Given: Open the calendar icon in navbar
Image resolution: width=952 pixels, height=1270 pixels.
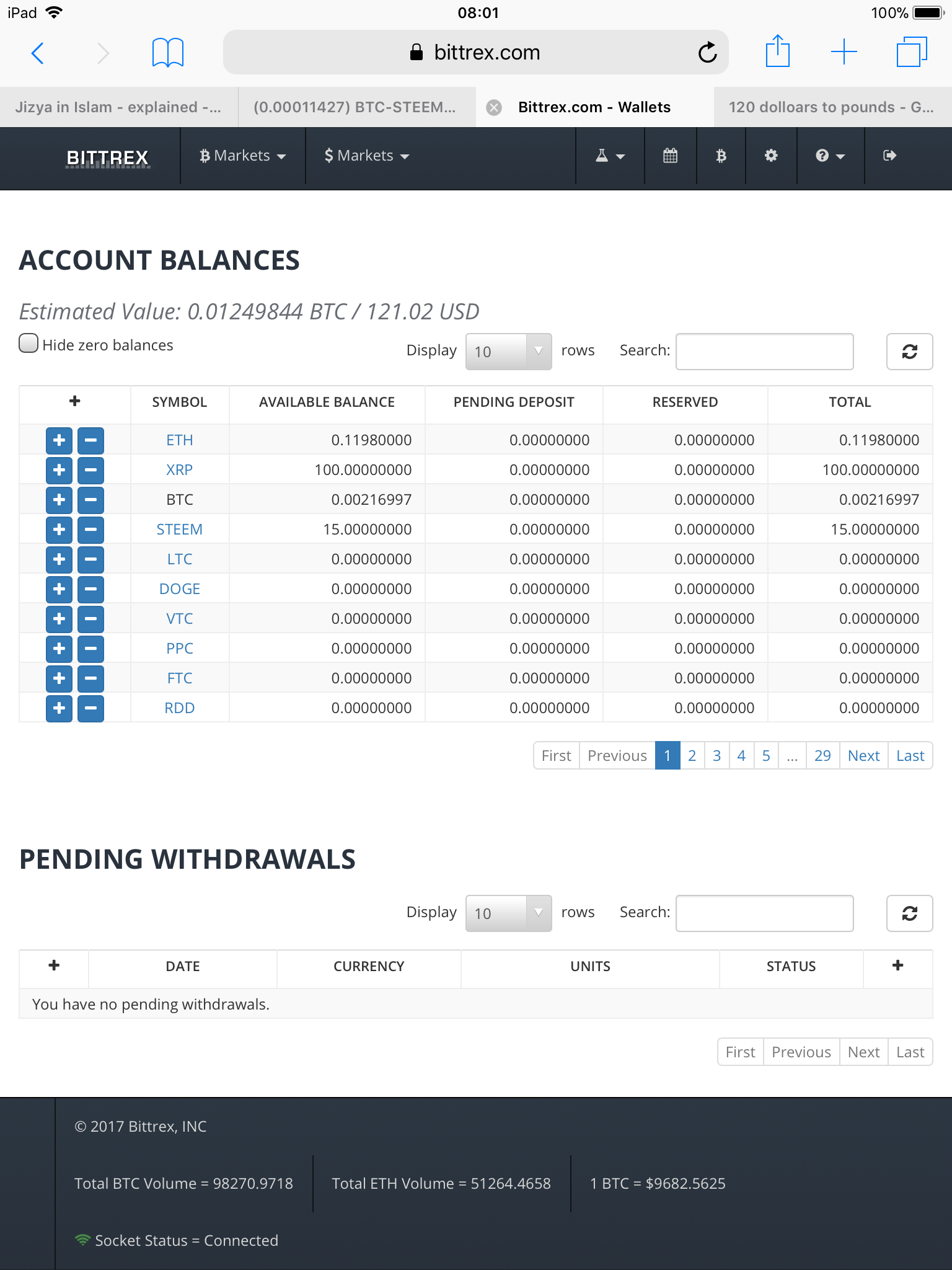Looking at the screenshot, I should point(670,156).
